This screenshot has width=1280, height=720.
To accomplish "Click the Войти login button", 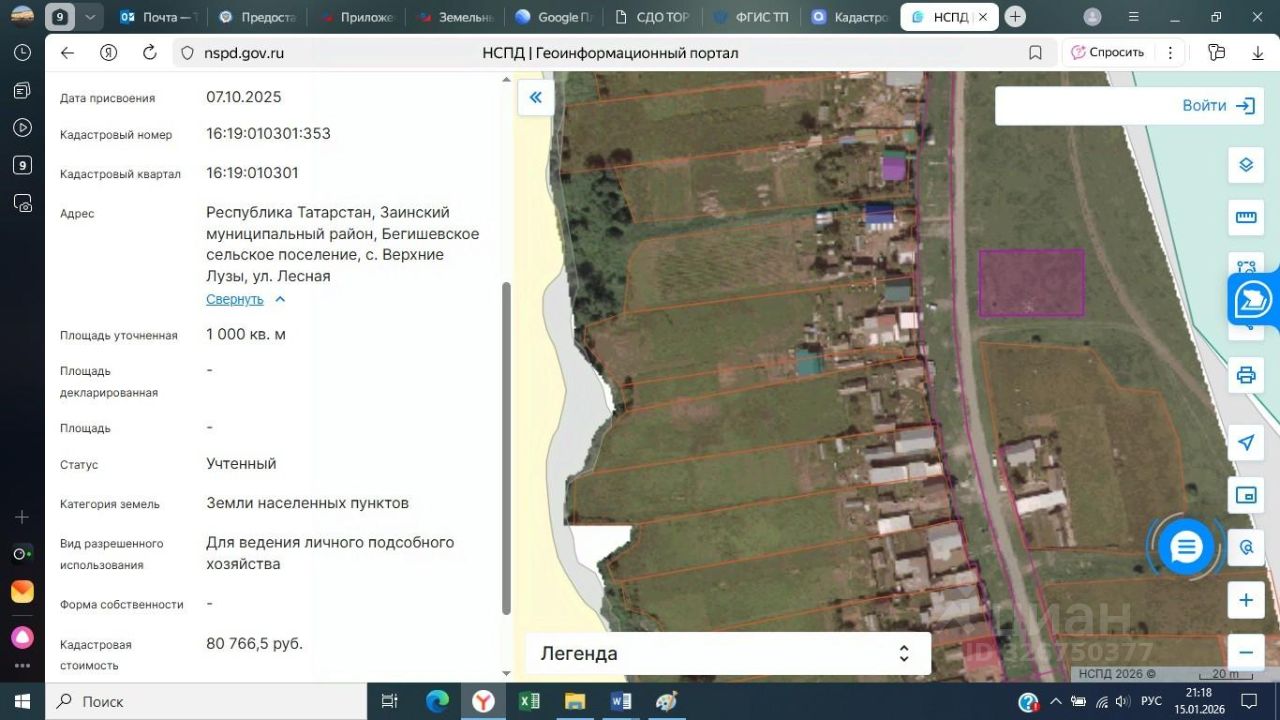I will tap(1217, 106).
